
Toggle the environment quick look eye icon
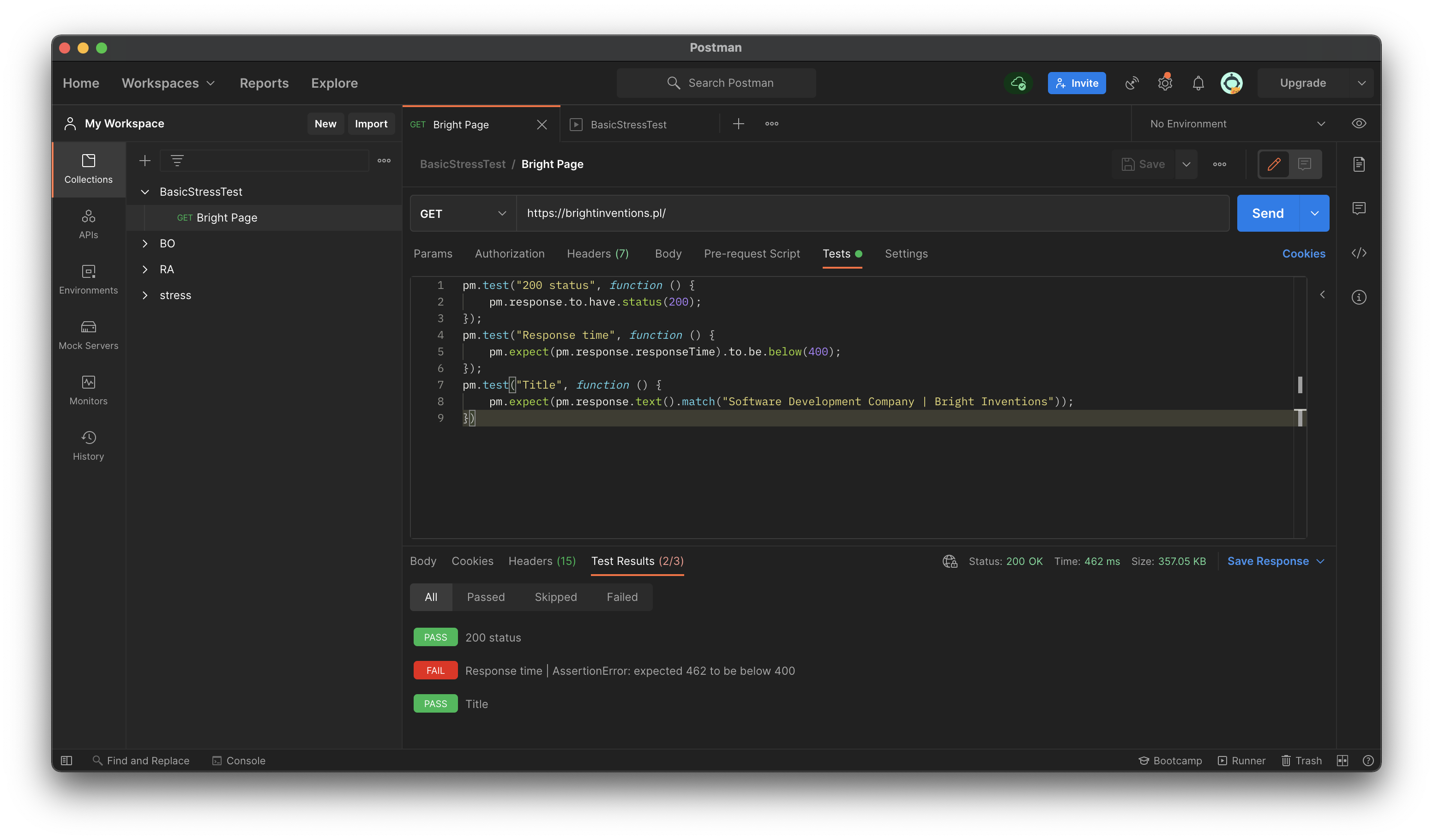pos(1360,123)
